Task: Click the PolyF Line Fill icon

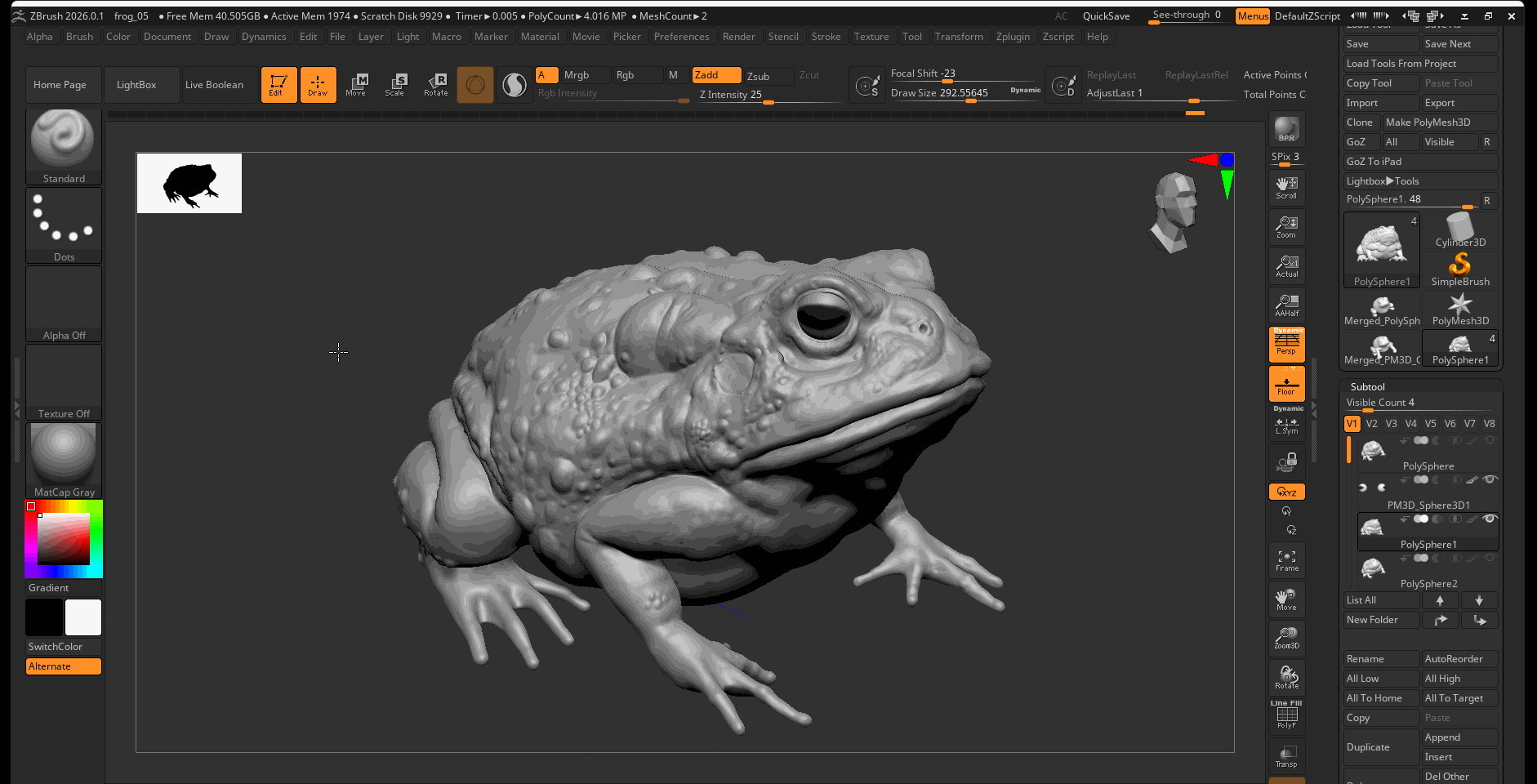Action: coord(1286,715)
